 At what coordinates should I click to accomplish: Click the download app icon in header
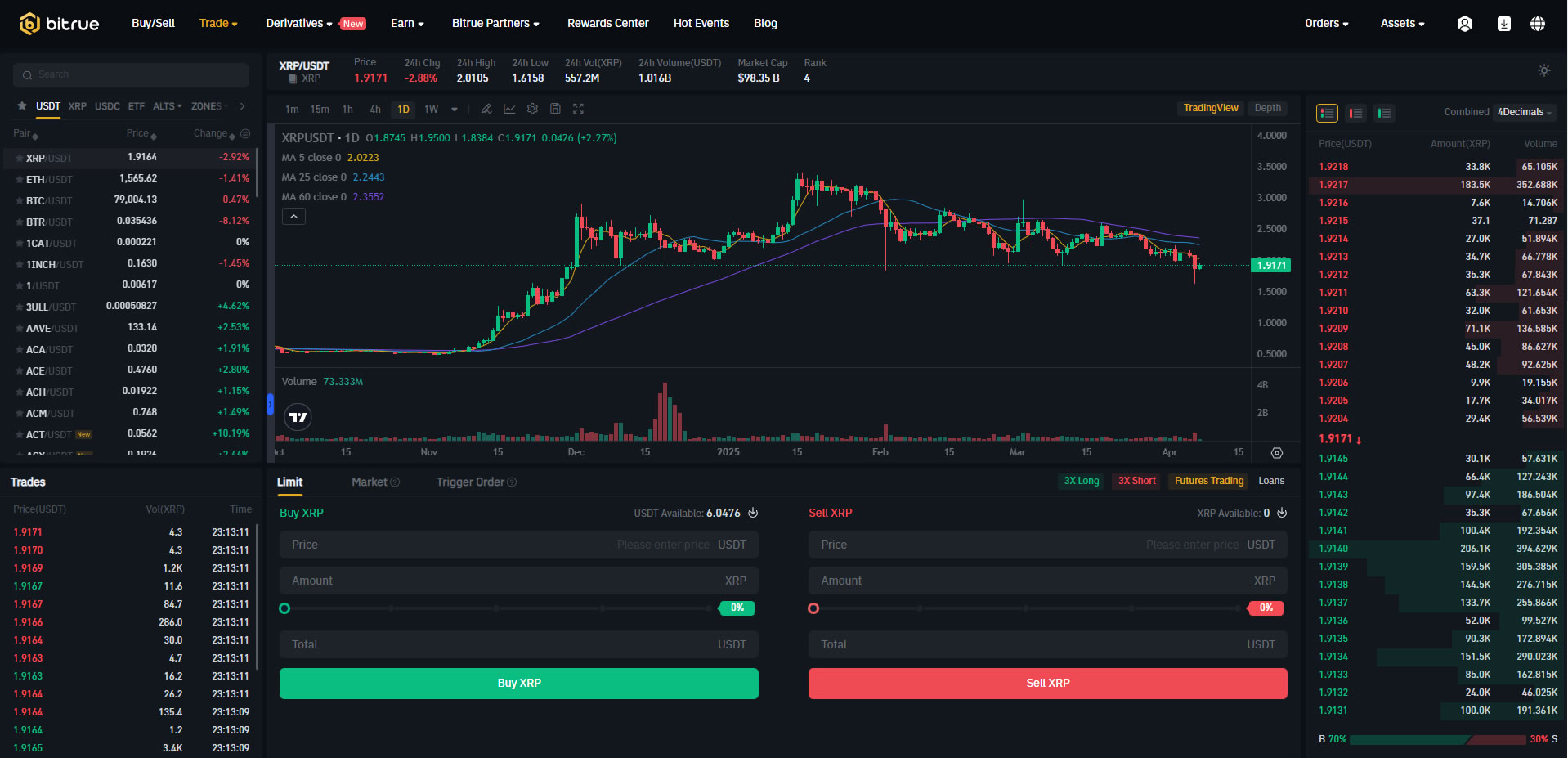1503,23
